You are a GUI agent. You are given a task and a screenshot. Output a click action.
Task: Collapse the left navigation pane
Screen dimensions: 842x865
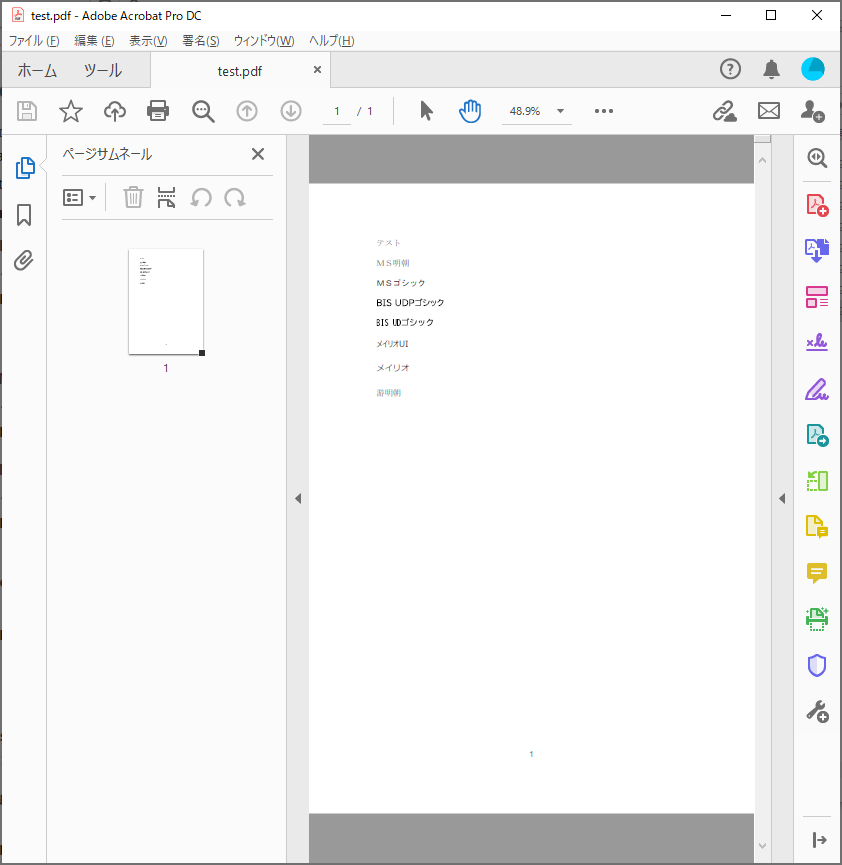[298, 499]
